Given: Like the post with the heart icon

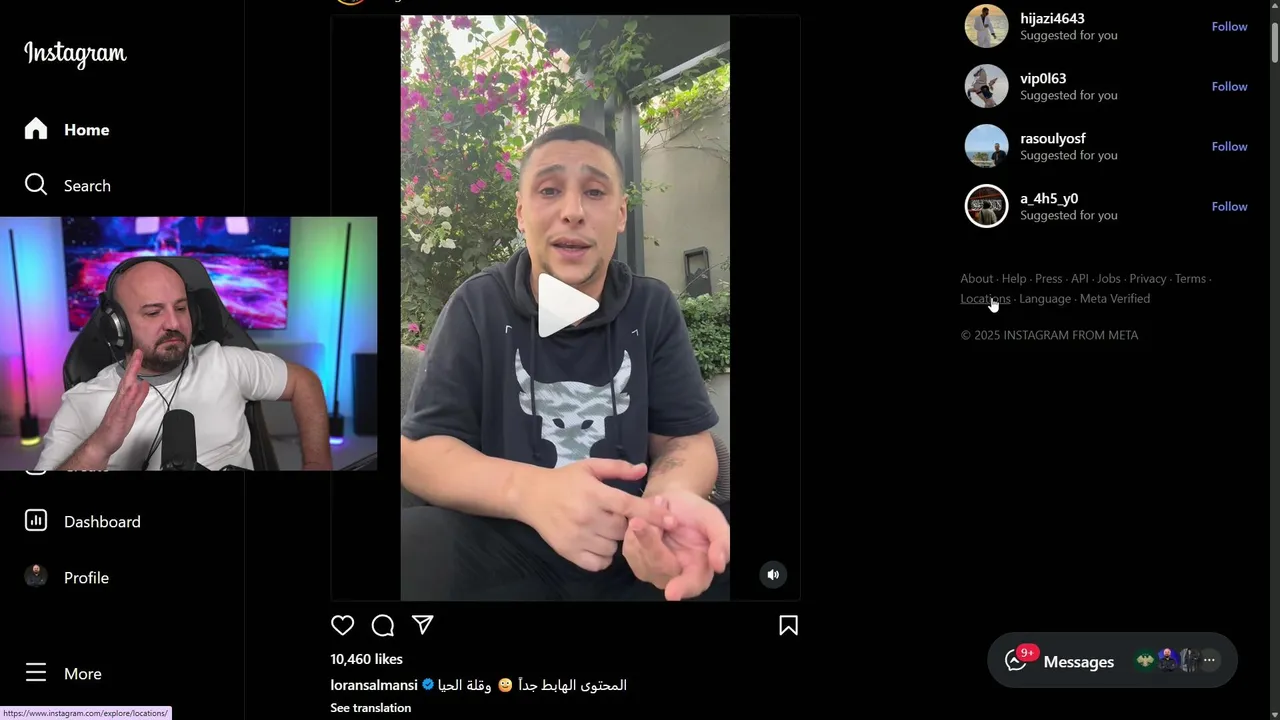Looking at the screenshot, I should [x=342, y=626].
